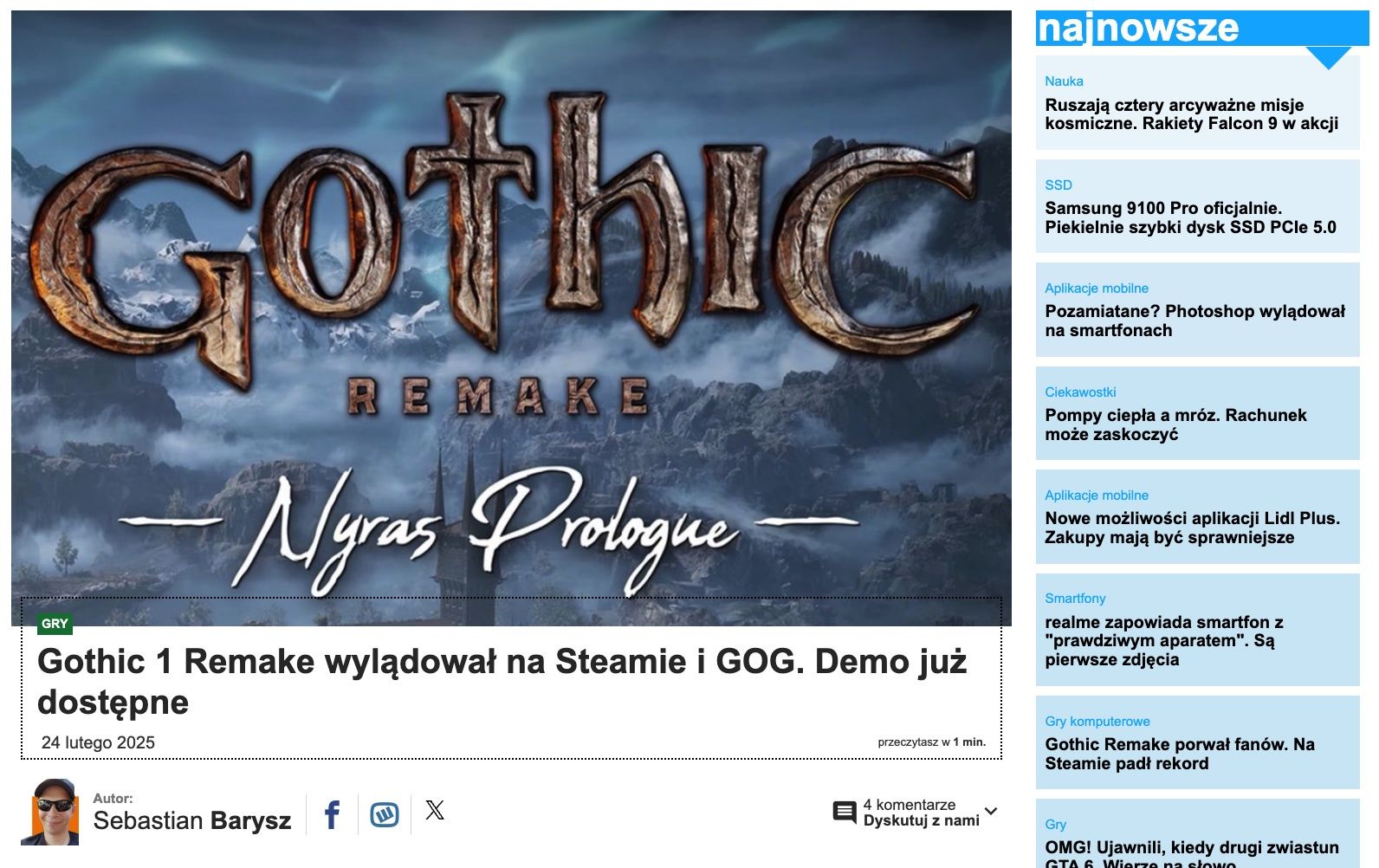Open Gry komputerowe category link

1097,722
